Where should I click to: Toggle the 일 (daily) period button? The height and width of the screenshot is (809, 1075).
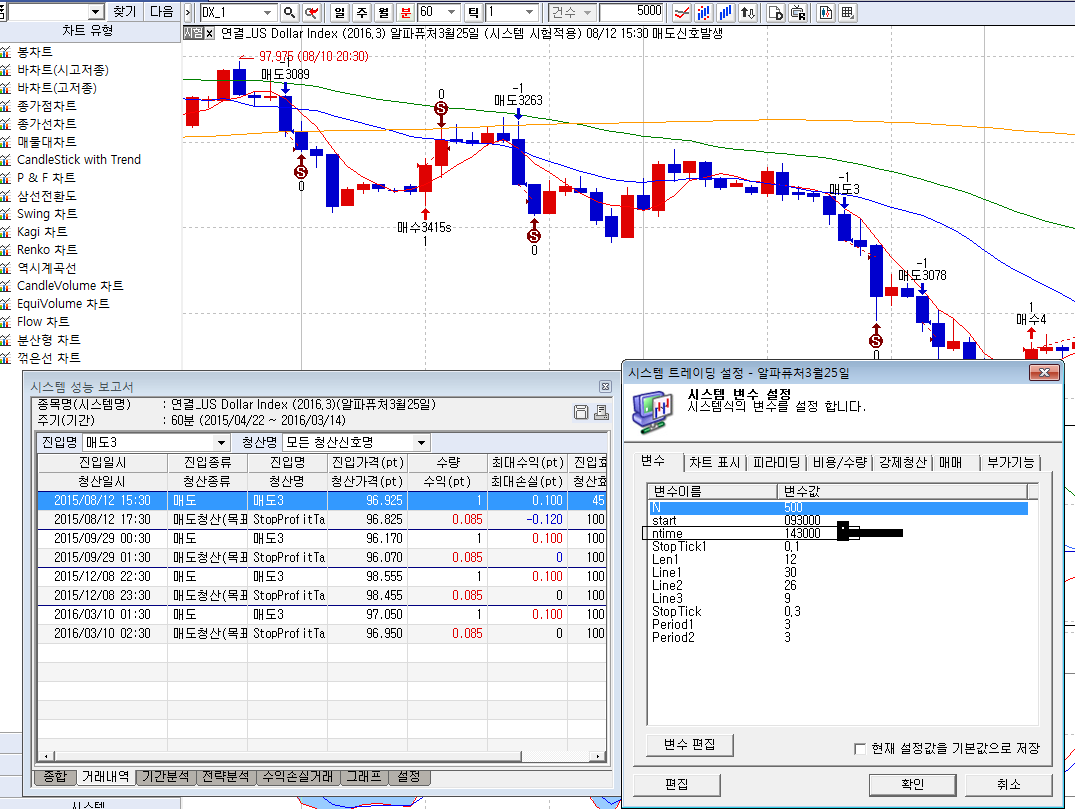[339, 12]
